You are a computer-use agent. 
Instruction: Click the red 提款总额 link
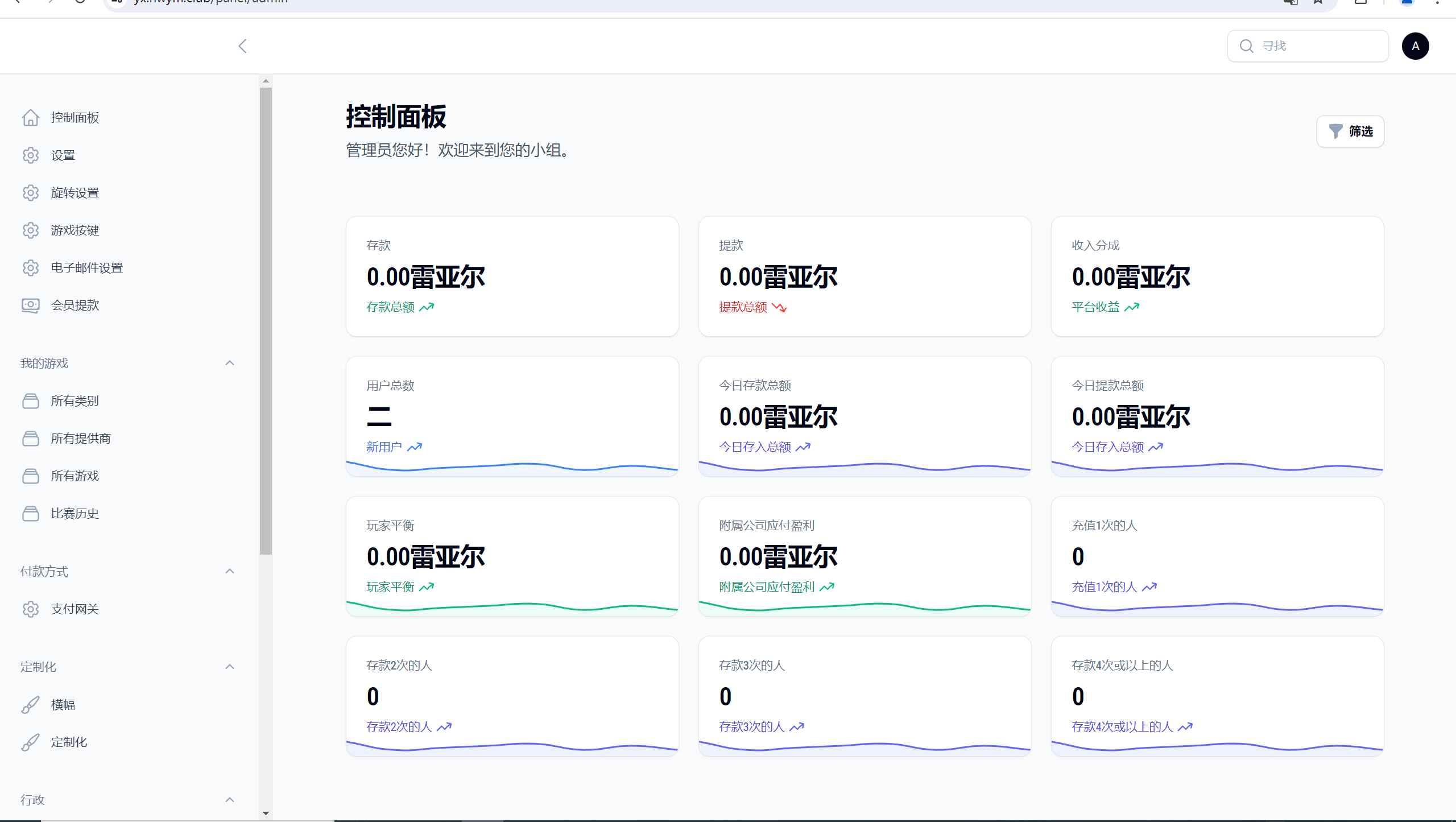coord(743,307)
